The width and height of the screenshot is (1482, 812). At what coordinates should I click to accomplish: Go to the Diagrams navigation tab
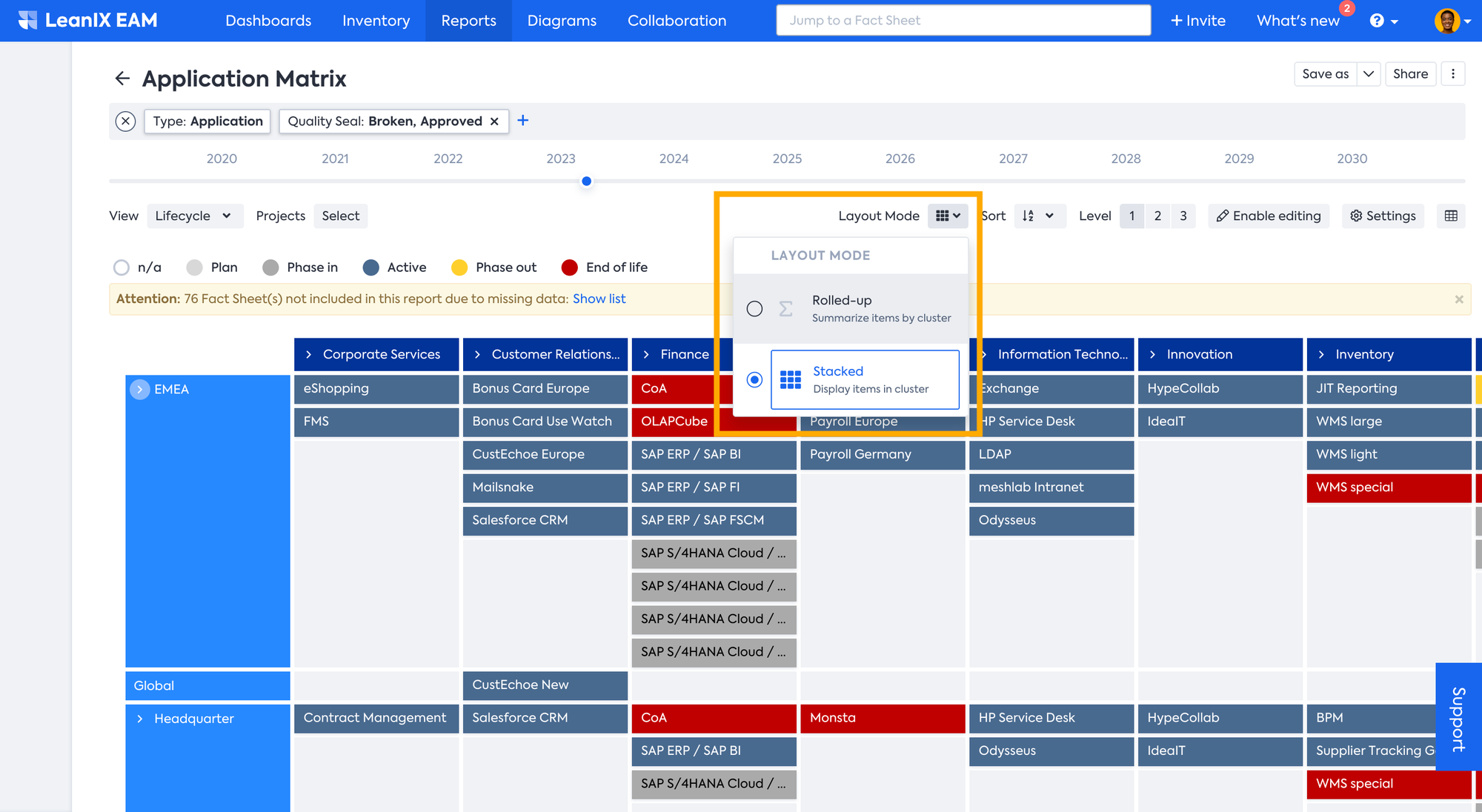pos(562,21)
